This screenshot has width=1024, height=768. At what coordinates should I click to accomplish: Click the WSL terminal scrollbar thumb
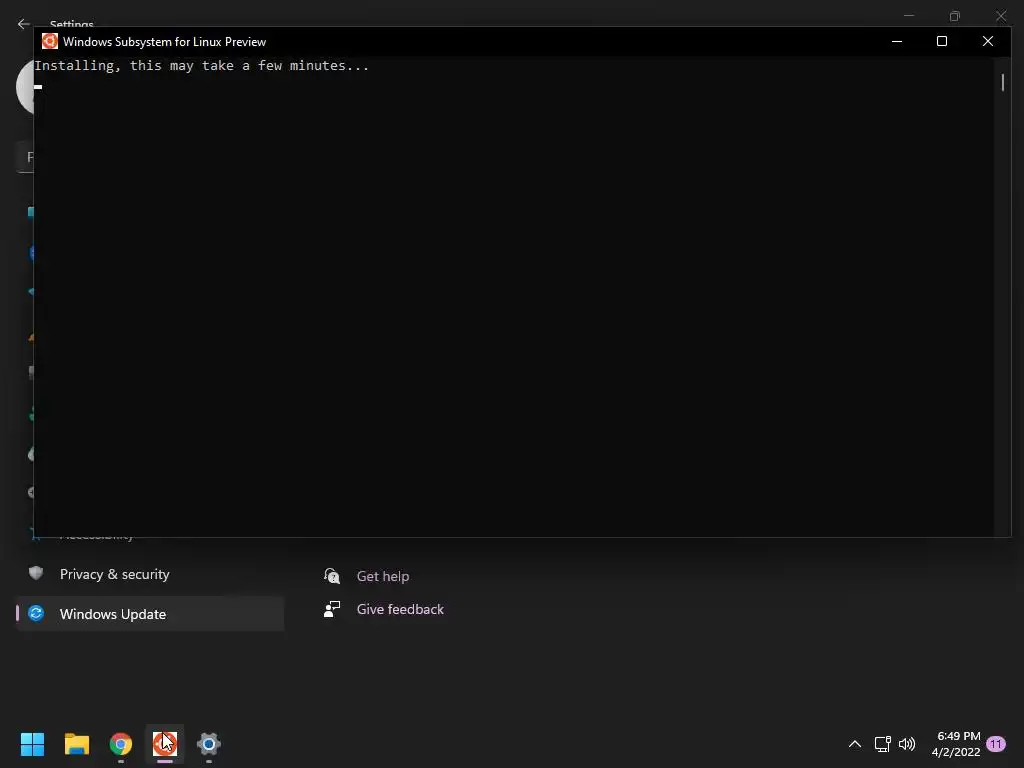(x=1002, y=82)
